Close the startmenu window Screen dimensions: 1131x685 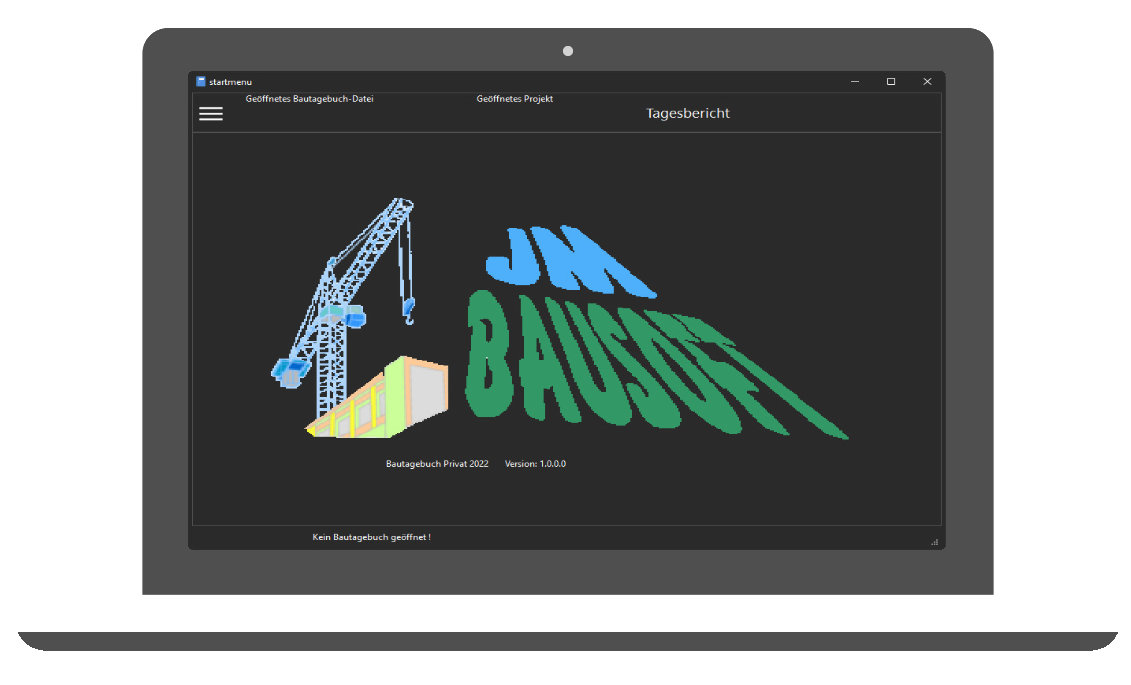tap(927, 81)
